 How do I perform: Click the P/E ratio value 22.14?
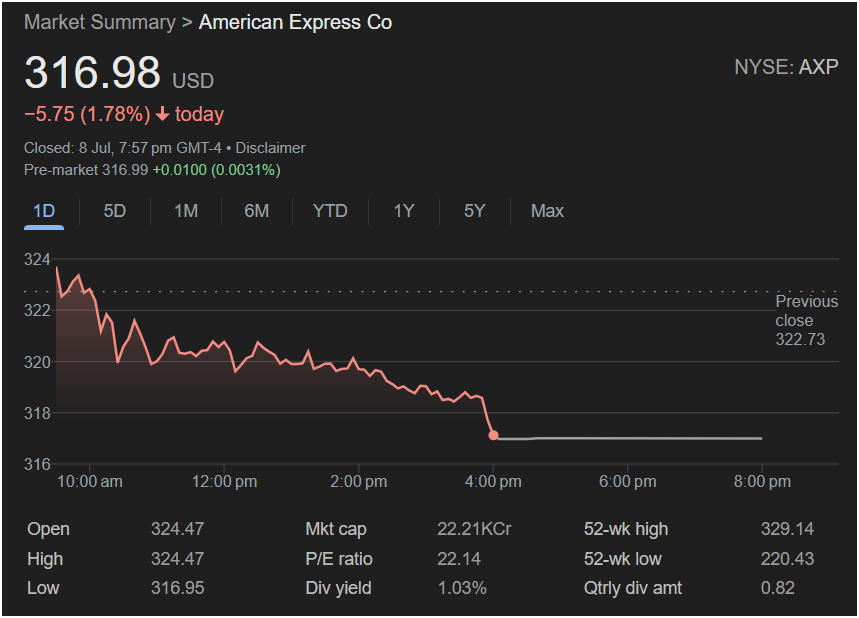(459, 559)
